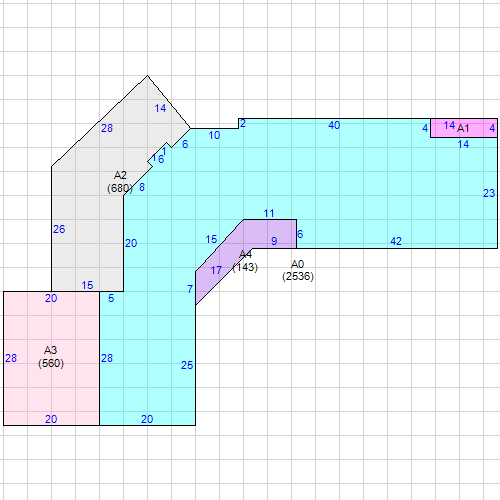This screenshot has width=500, height=500.
Task: Click the 40 dimension on the top edge
Action: pyautogui.click(x=334, y=125)
